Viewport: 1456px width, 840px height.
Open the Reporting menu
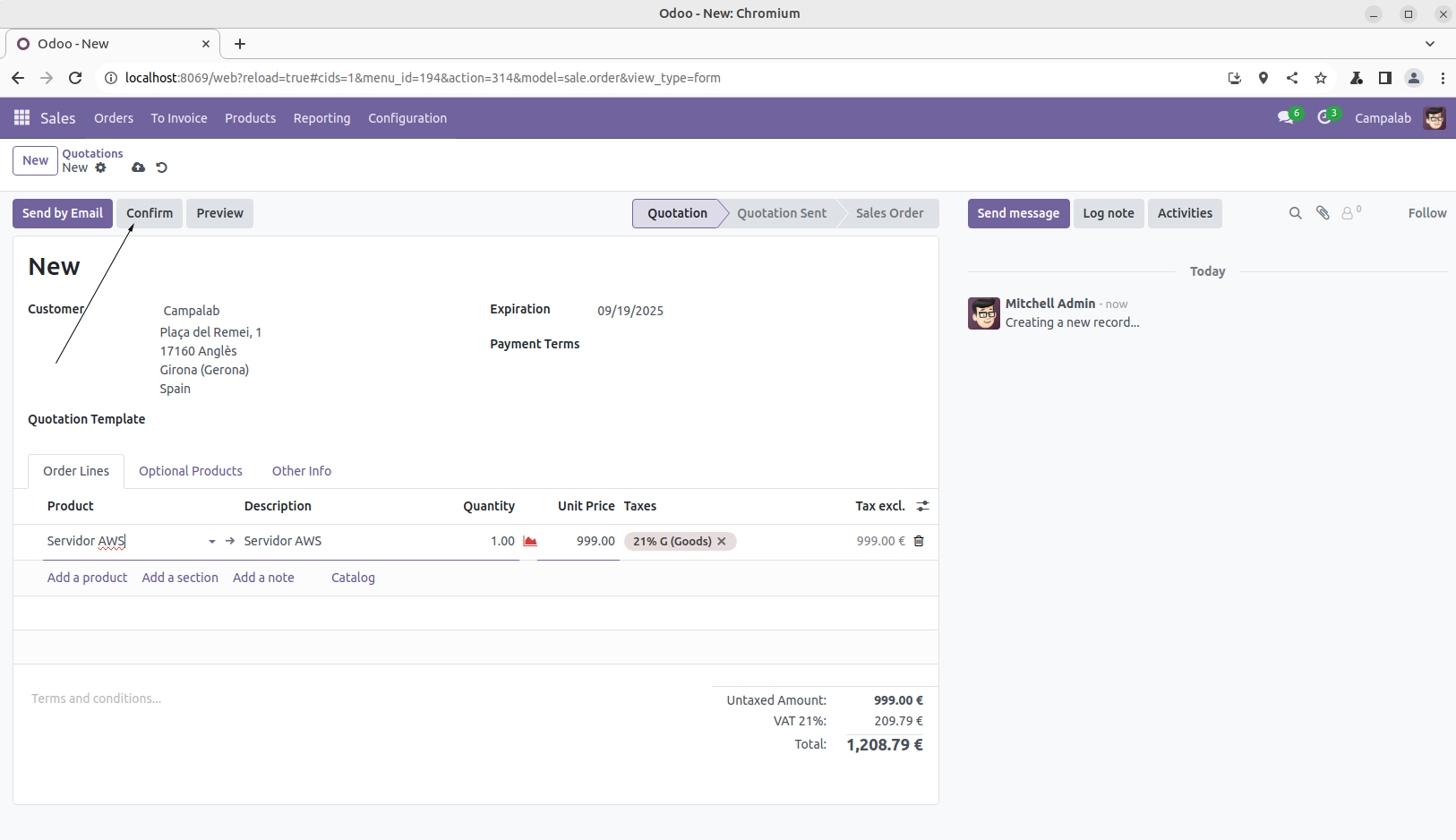(x=321, y=118)
